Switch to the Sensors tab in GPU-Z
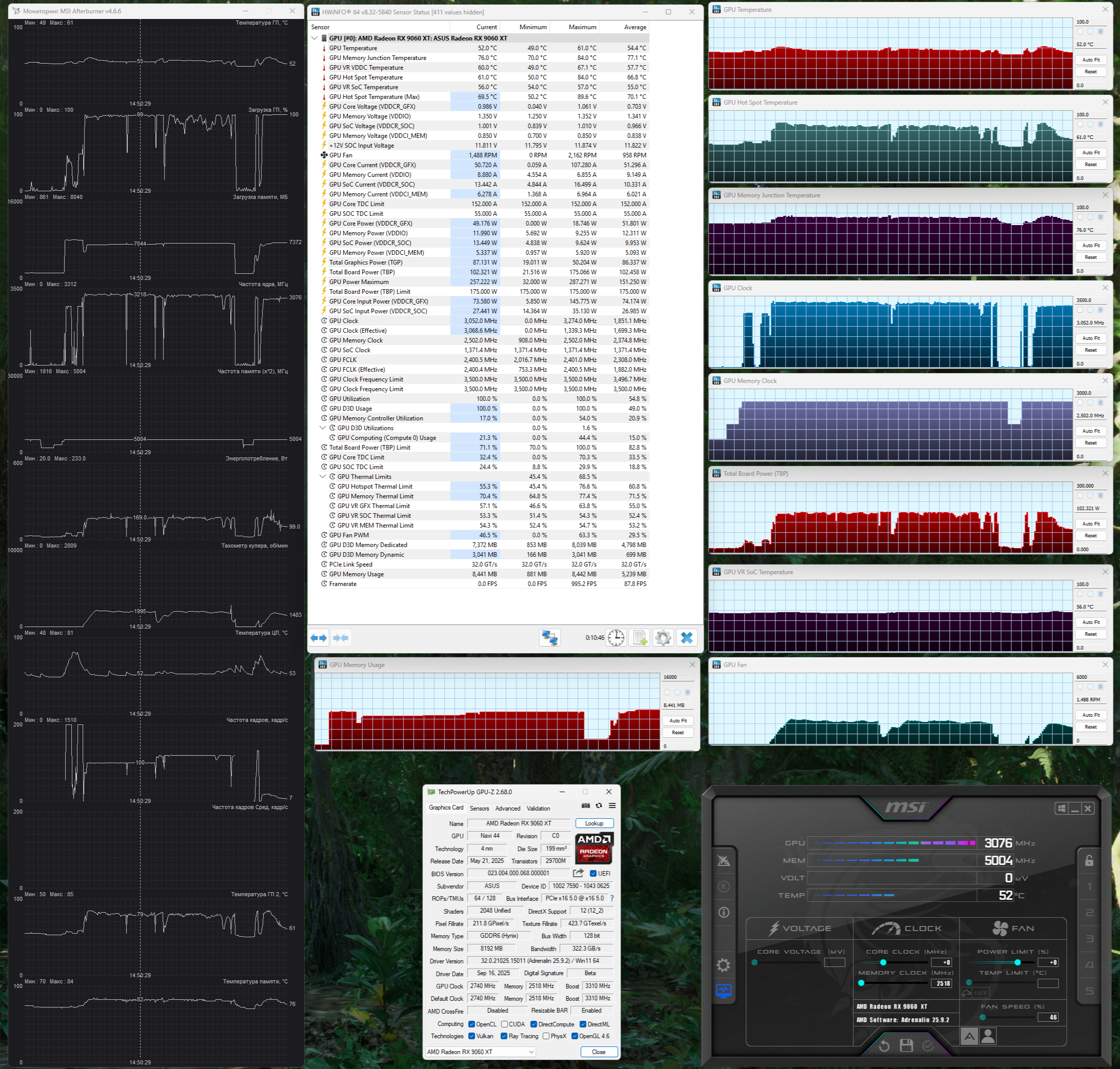 coord(479,809)
